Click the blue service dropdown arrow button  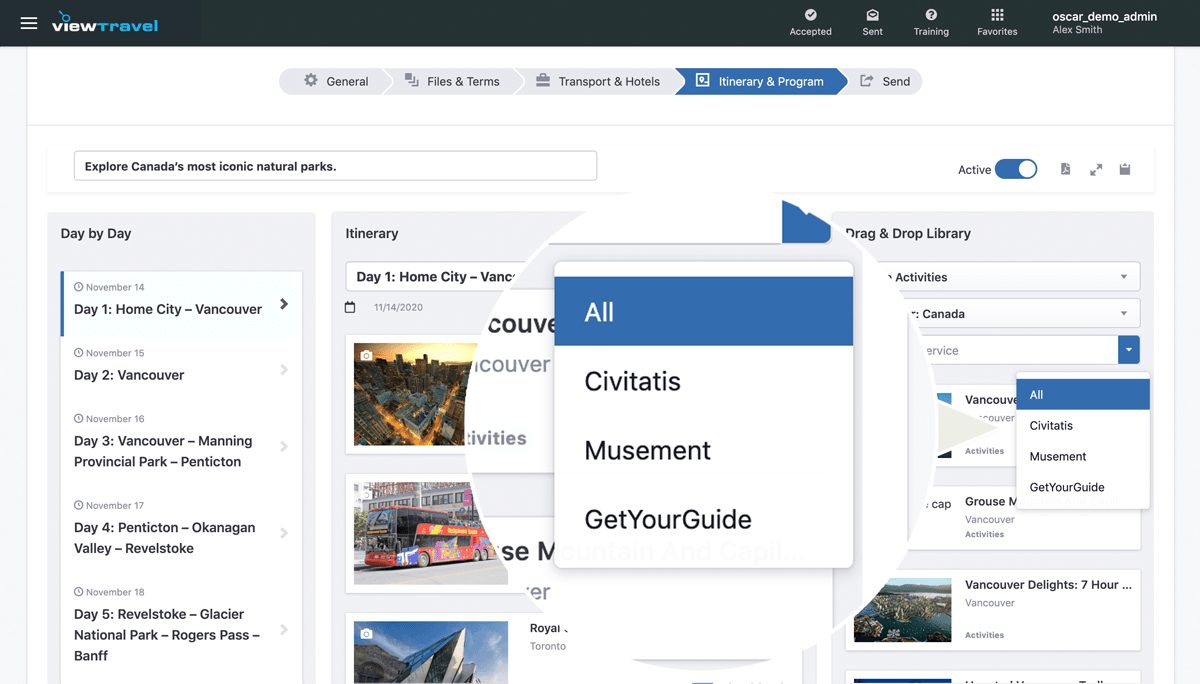click(1129, 350)
